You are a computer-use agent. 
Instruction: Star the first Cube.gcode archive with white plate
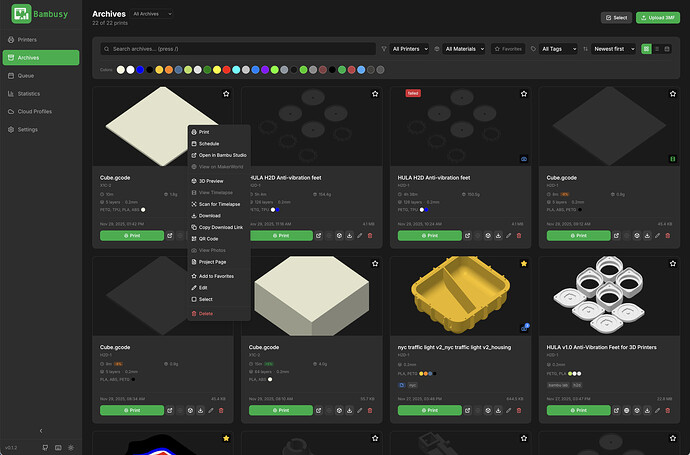(226, 94)
